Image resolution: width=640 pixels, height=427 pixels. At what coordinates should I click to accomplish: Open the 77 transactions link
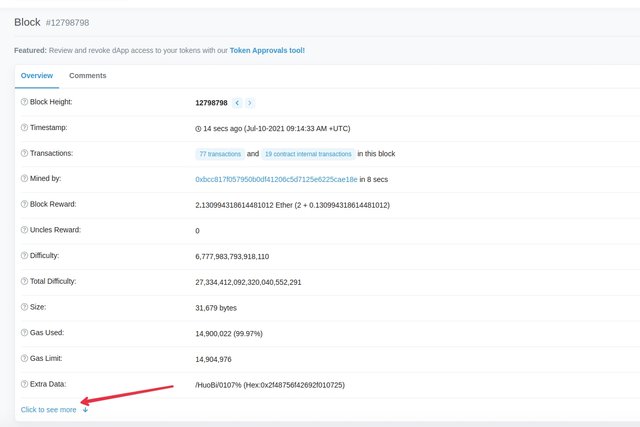[220, 154]
